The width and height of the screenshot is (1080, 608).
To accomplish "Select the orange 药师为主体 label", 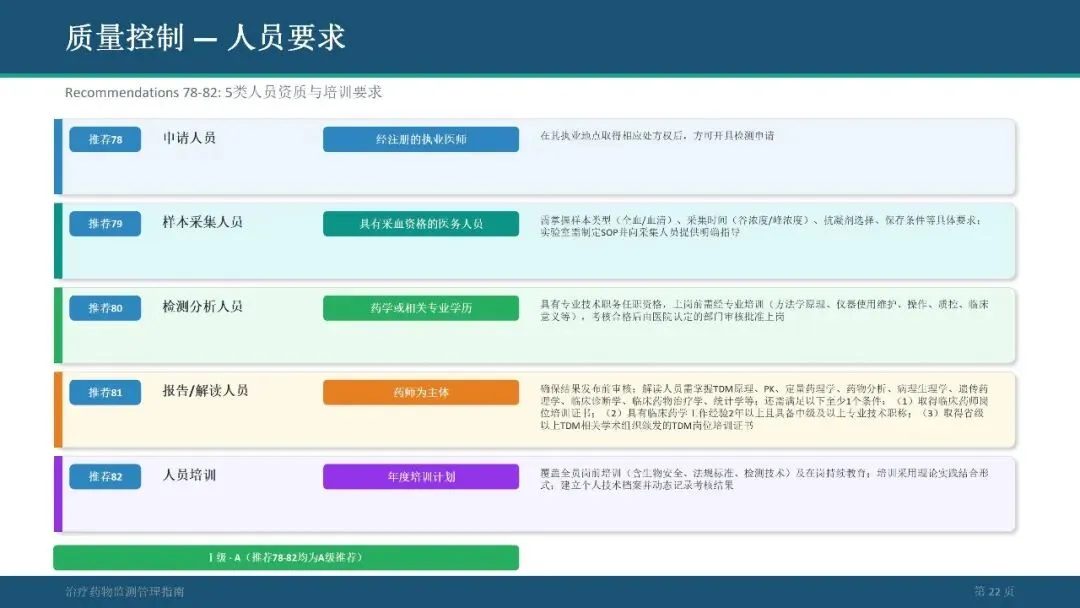I will (x=421, y=392).
